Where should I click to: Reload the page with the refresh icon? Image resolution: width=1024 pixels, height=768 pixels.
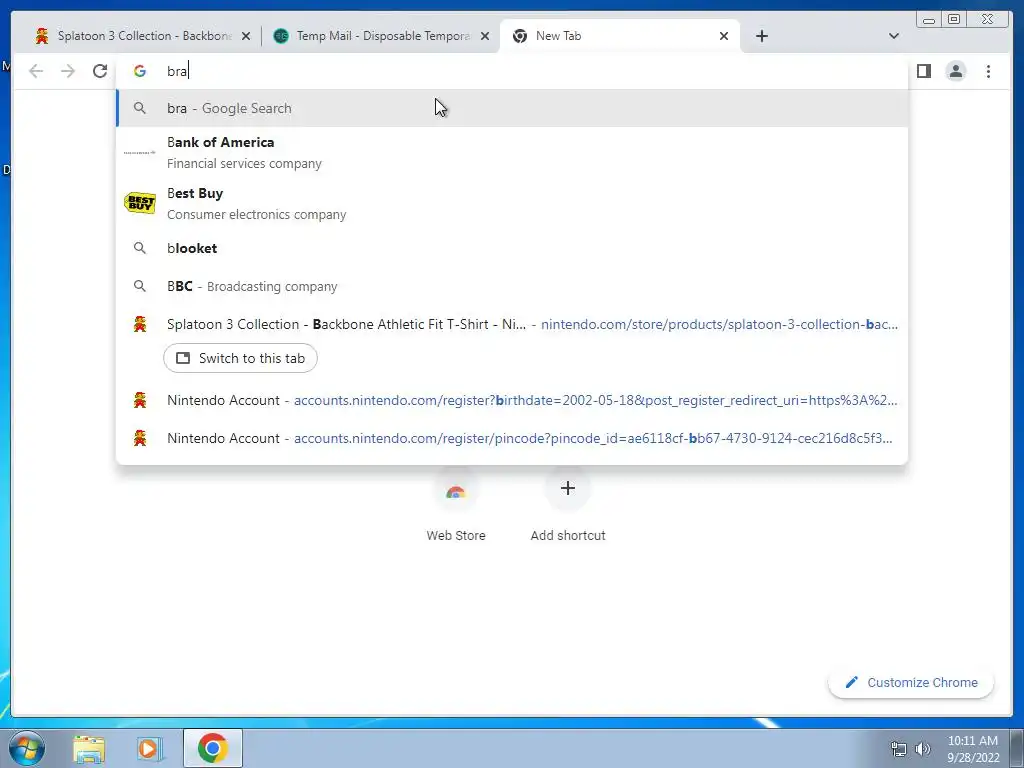click(100, 71)
